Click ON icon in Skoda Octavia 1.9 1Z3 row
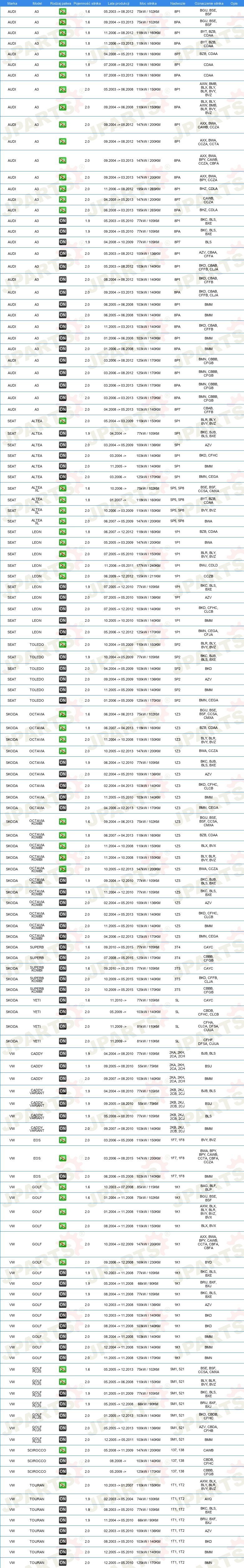The image size is (244, 1568). [x=62, y=762]
